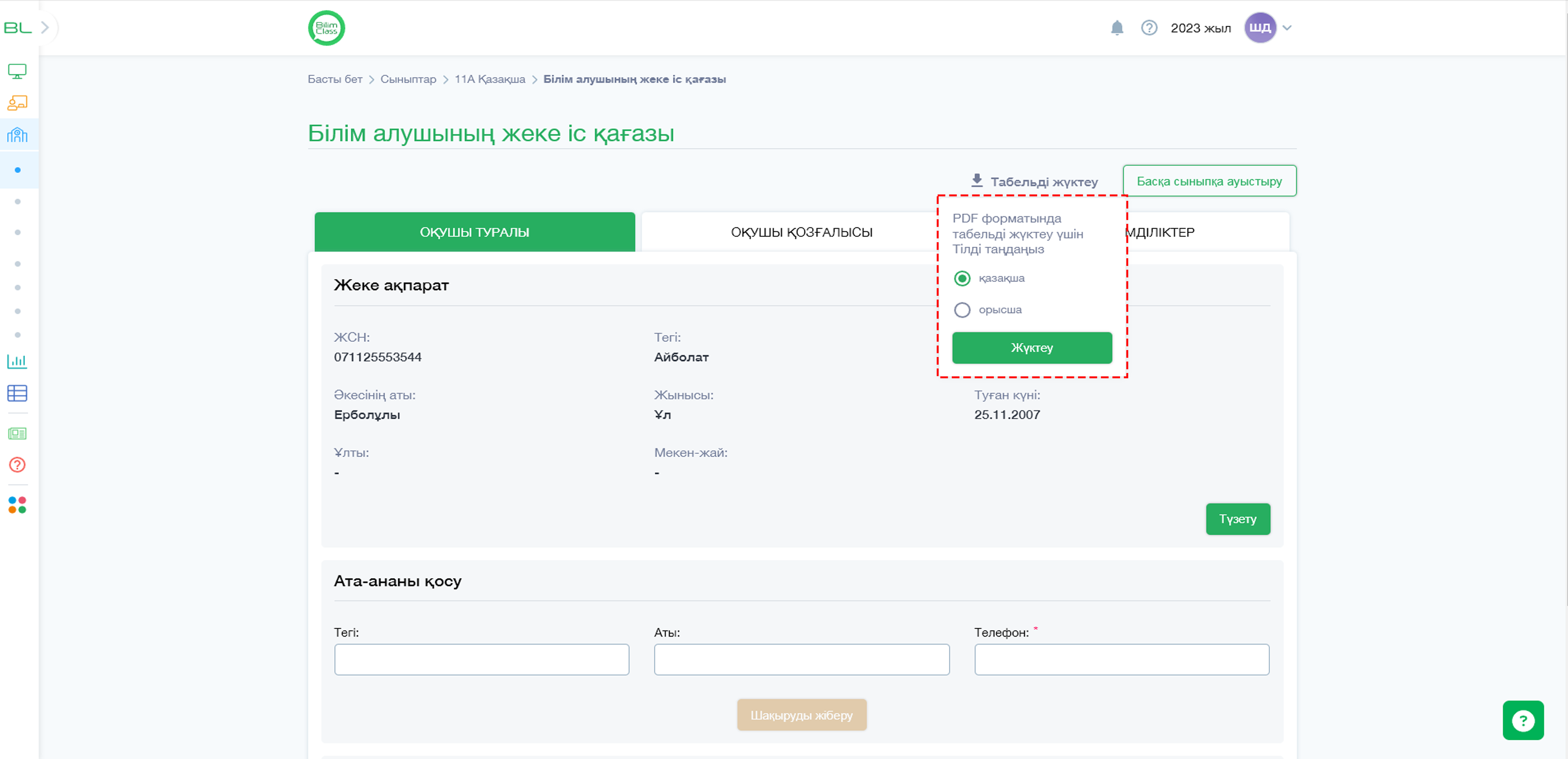Click the help question mark in header
The image size is (1568, 759).
tap(1149, 28)
